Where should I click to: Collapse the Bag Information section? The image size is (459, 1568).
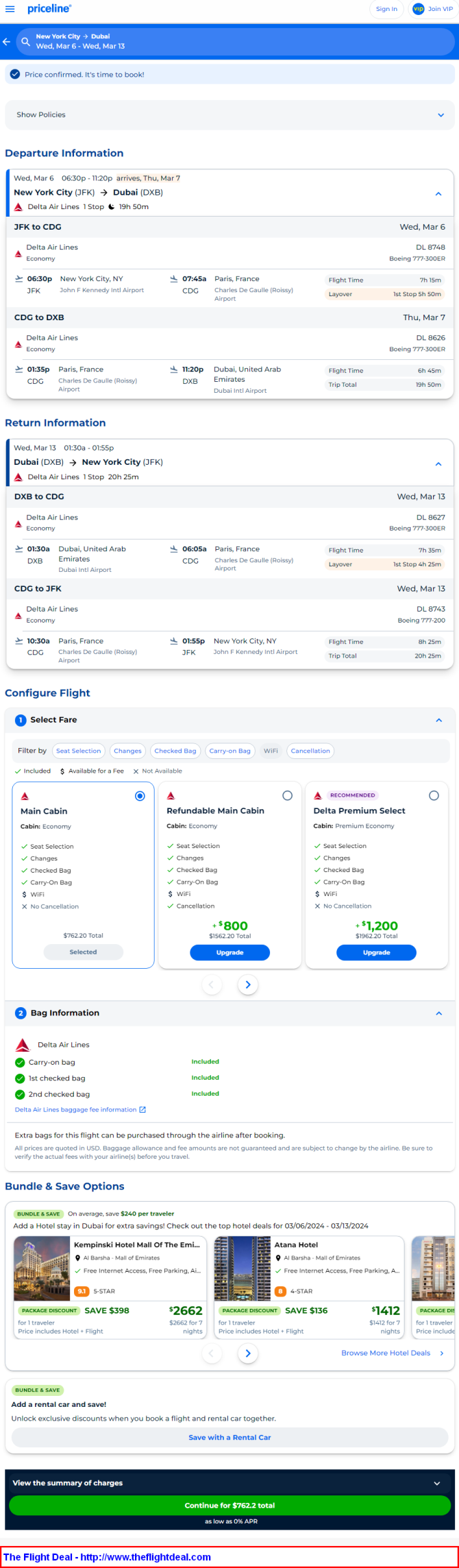coord(439,1013)
